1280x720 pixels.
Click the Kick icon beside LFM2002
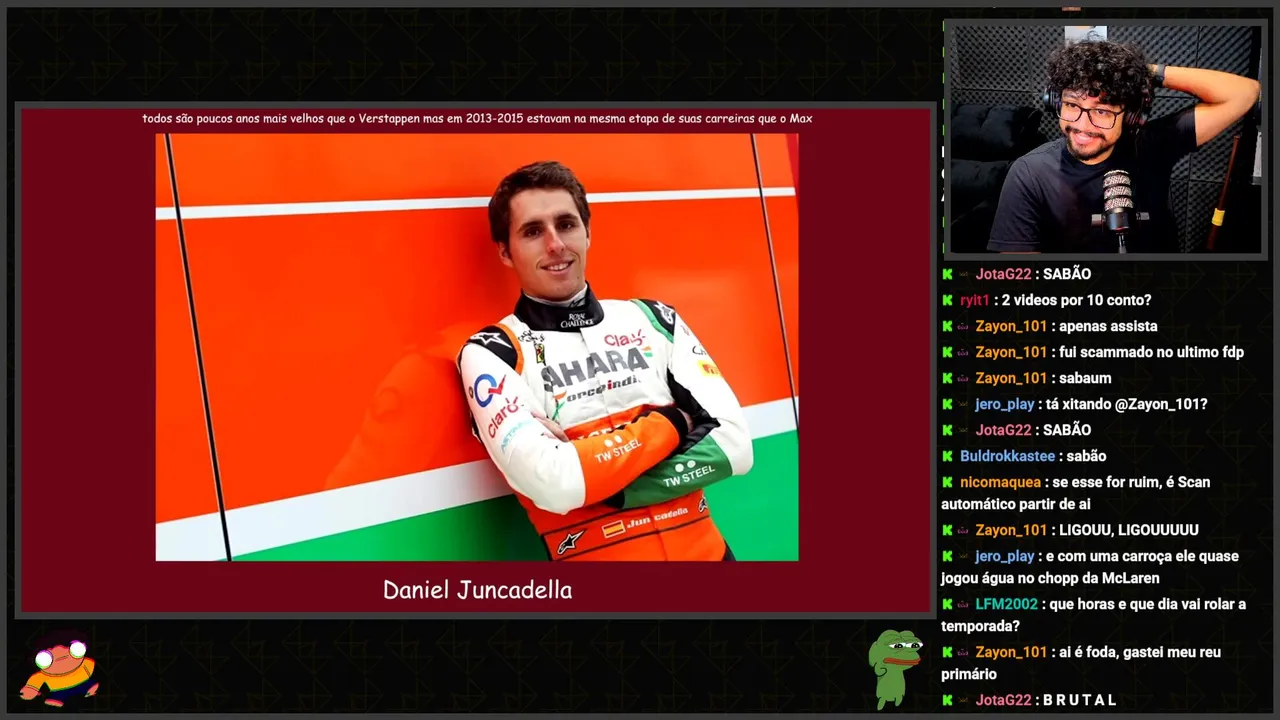(x=947, y=604)
